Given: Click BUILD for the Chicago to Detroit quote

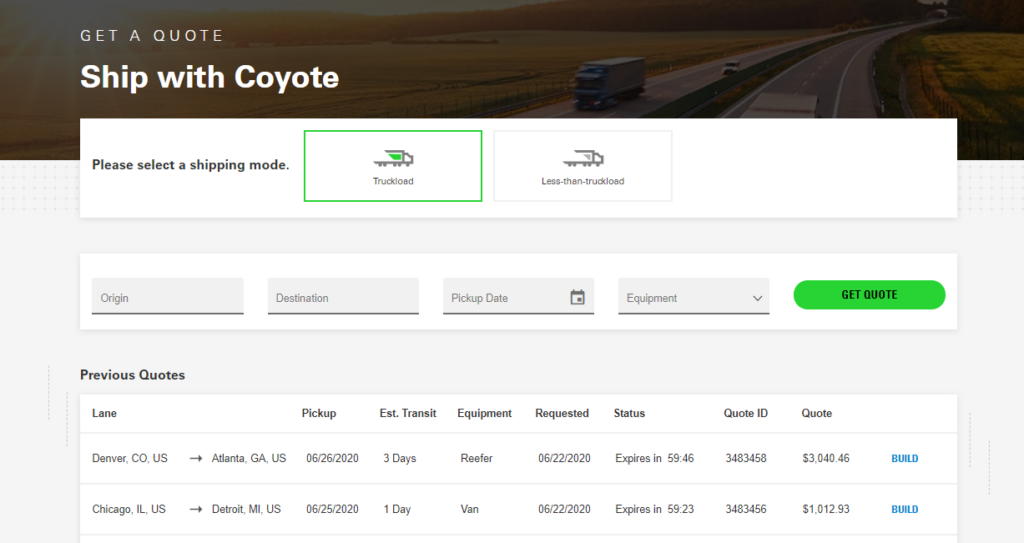Looking at the screenshot, I should (904, 510).
